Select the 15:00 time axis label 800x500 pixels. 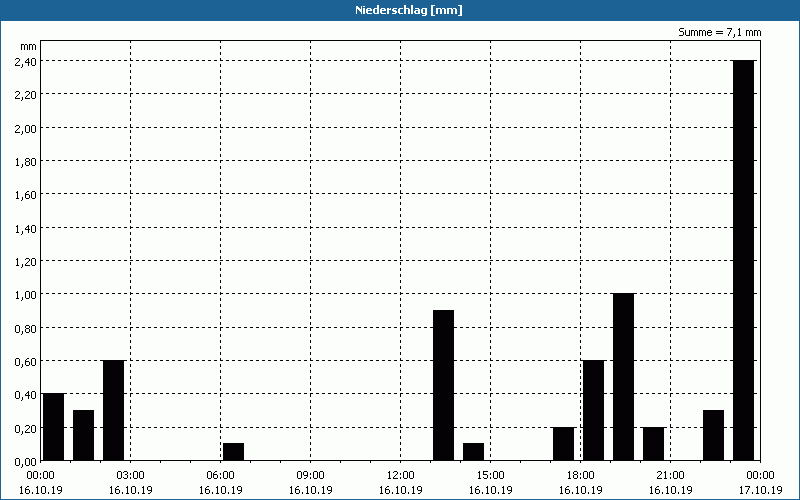[x=490, y=476]
